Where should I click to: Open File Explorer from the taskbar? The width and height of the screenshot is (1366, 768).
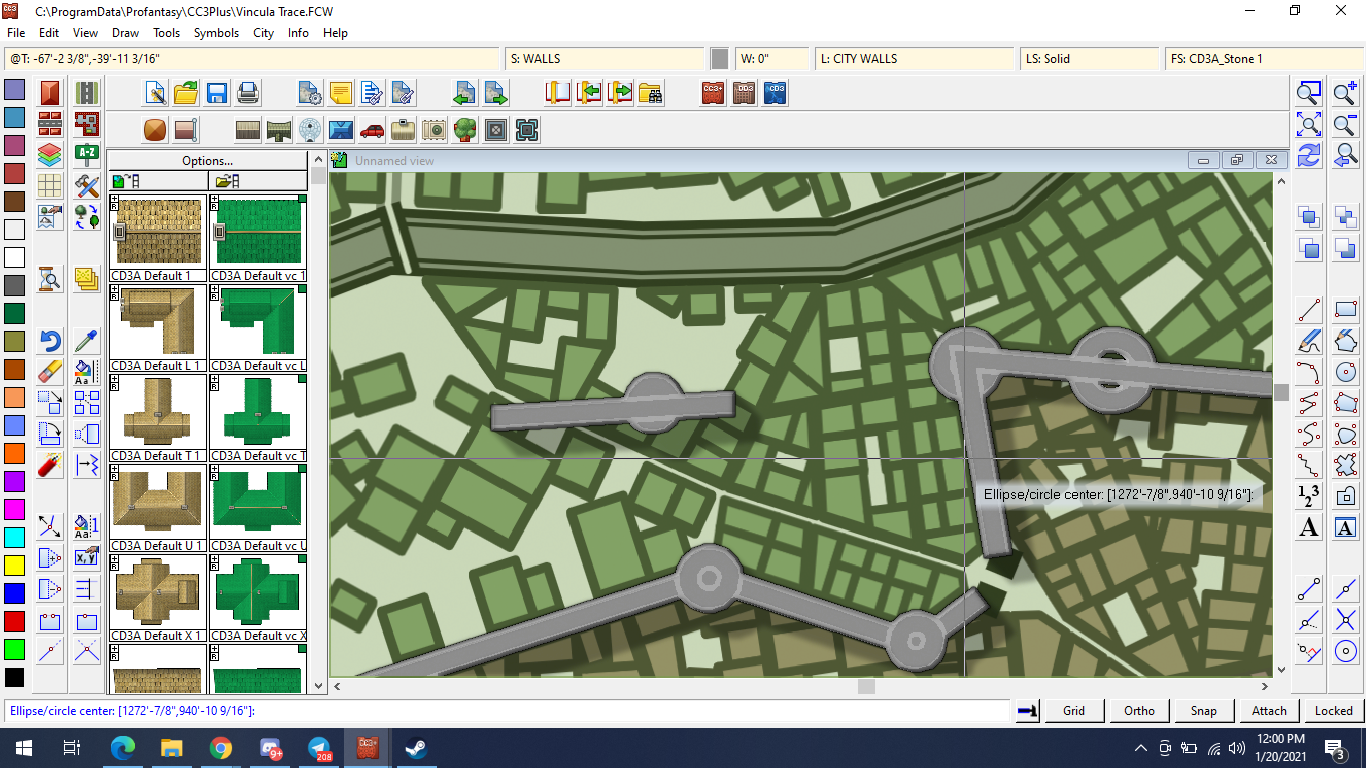(172, 748)
